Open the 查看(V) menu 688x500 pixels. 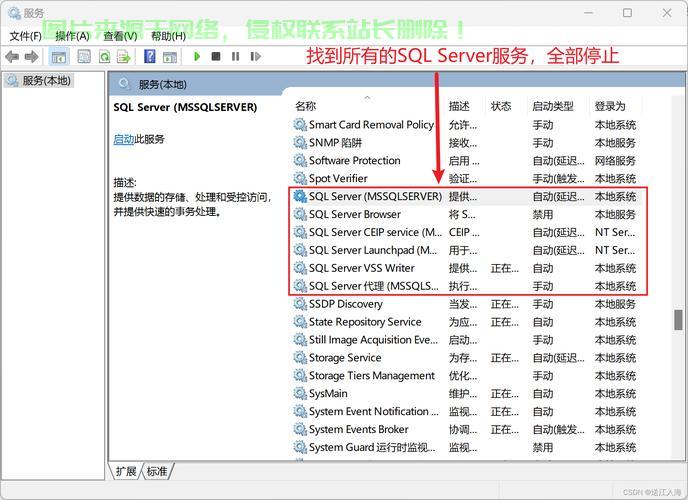[x=120, y=36]
